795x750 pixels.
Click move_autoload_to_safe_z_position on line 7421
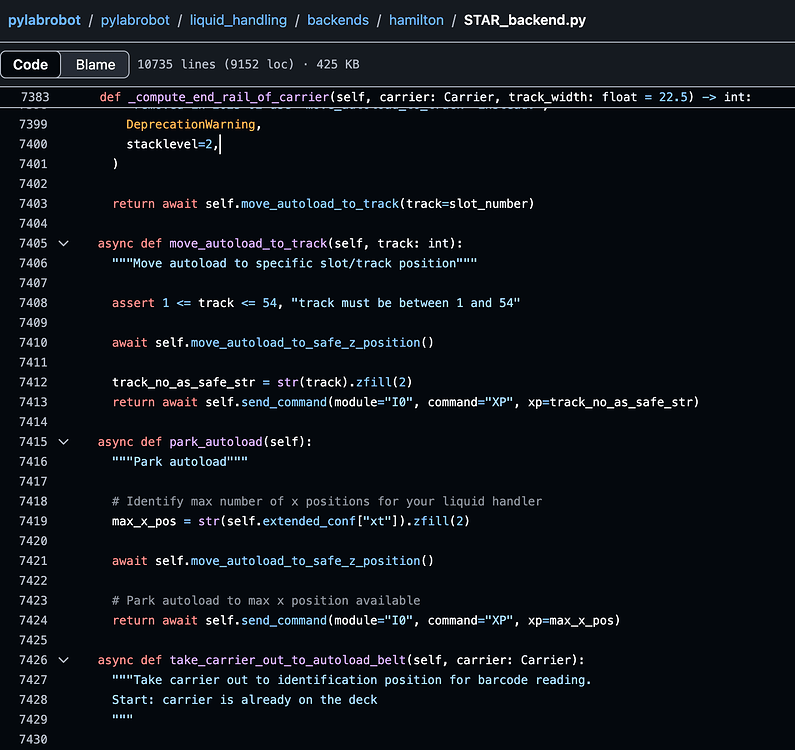pyautogui.click(x=305, y=561)
